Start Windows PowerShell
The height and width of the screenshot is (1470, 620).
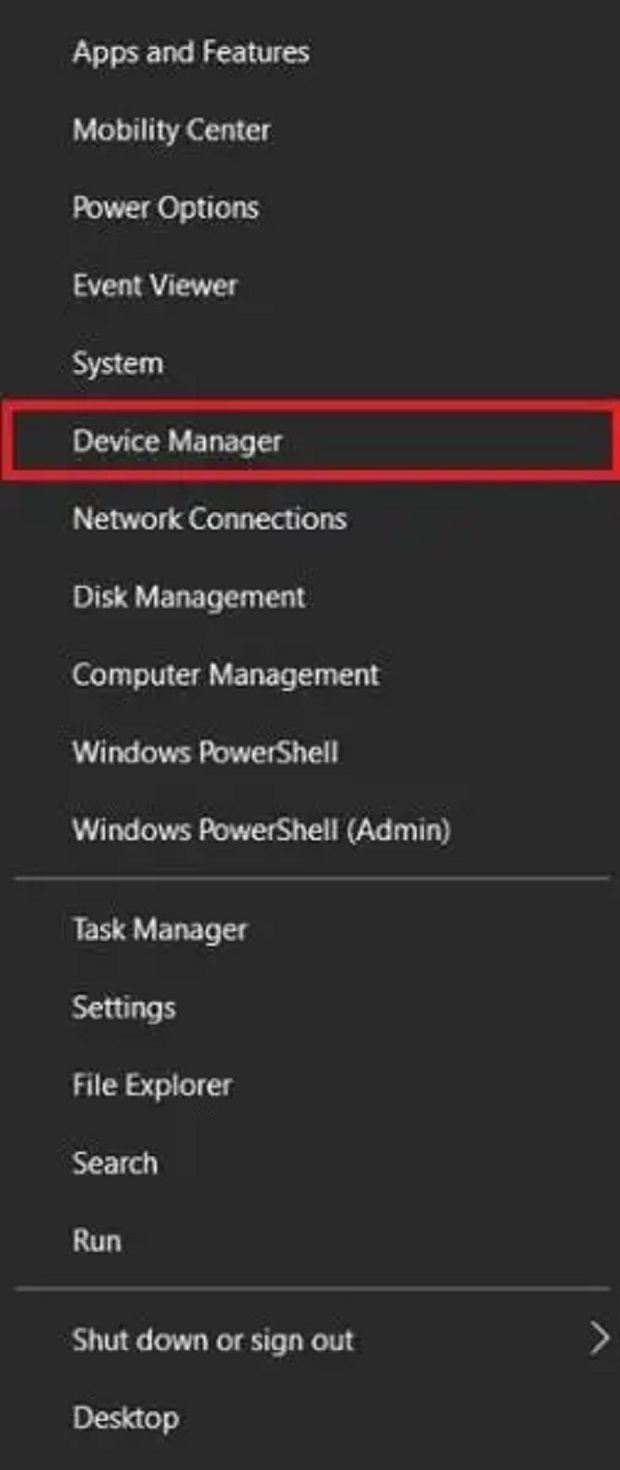pyautogui.click(x=205, y=752)
